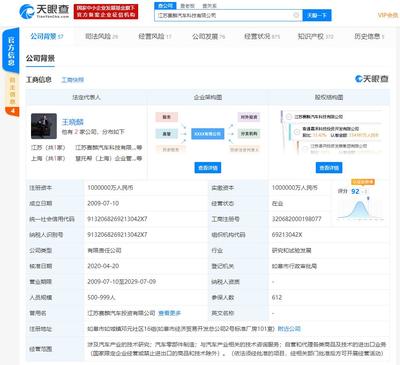
Task: Click the 组织机构代码 value 69213042X
Action: coord(287,235)
